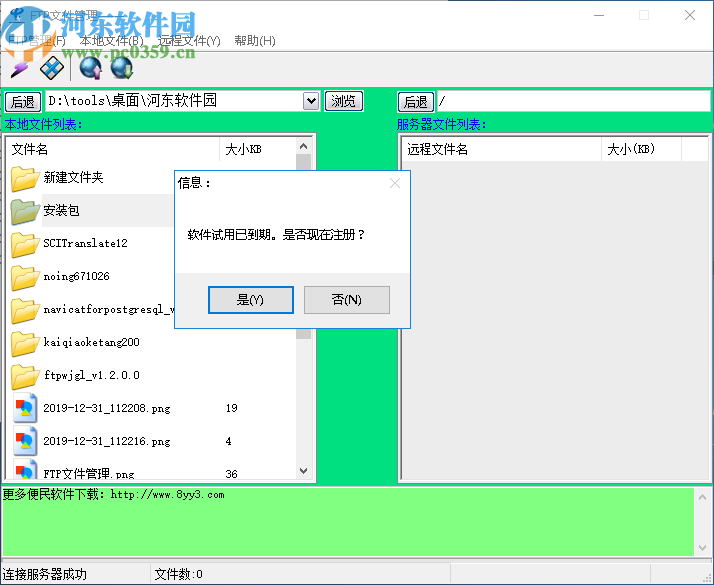This screenshot has height=585, width=714.
Task: Select the 新建文件夹 row name
Action: [x=73, y=177]
